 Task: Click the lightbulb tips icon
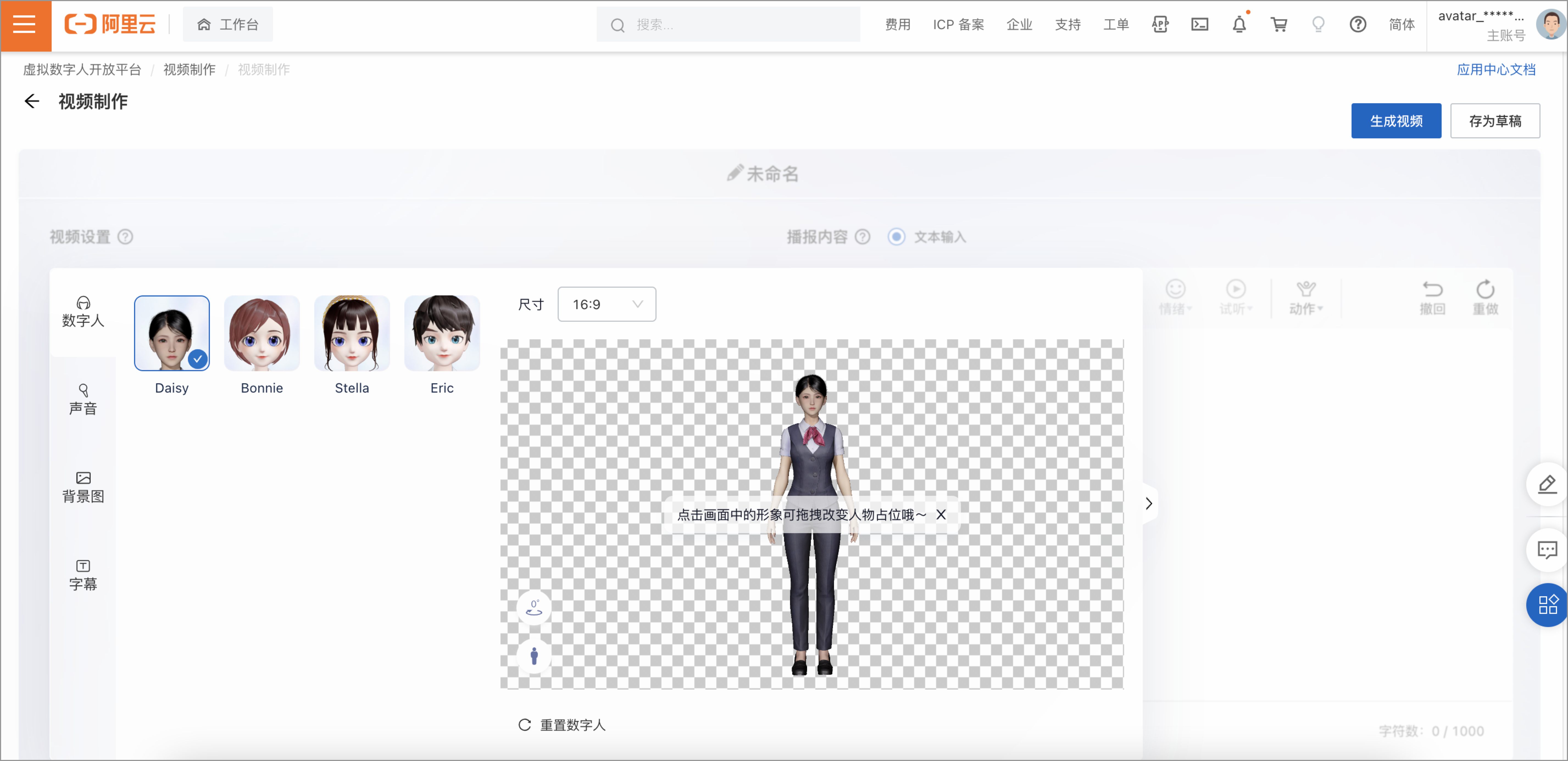(x=1319, y=25)
